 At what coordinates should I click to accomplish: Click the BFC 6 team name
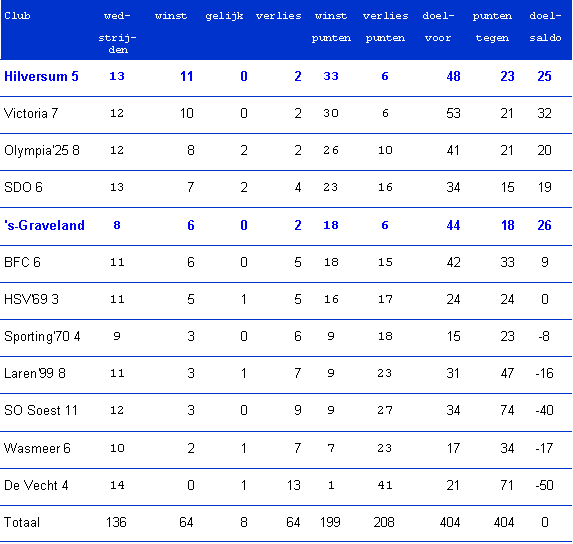pos(22,262)
